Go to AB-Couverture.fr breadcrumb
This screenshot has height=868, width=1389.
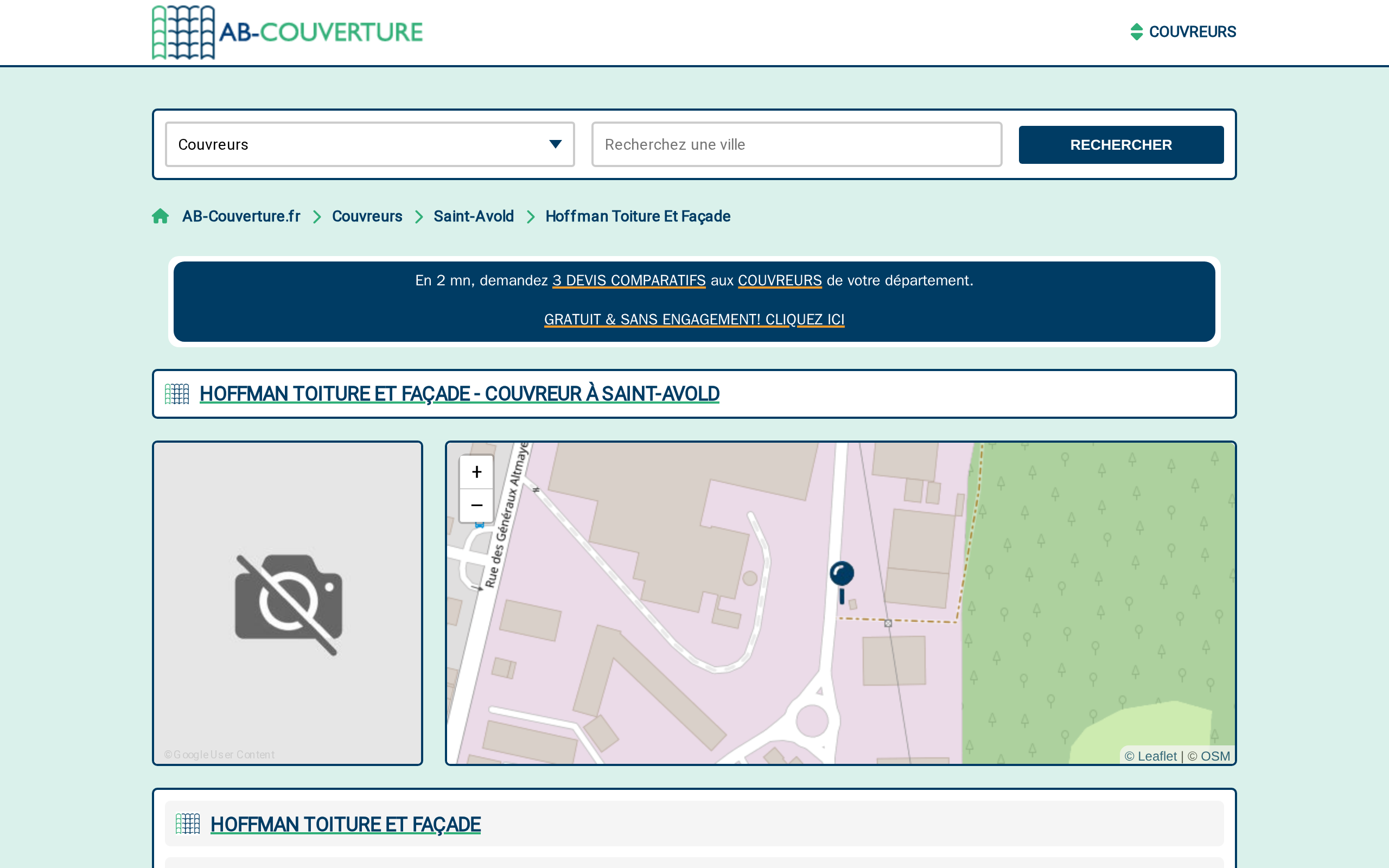tap(241, 216)
